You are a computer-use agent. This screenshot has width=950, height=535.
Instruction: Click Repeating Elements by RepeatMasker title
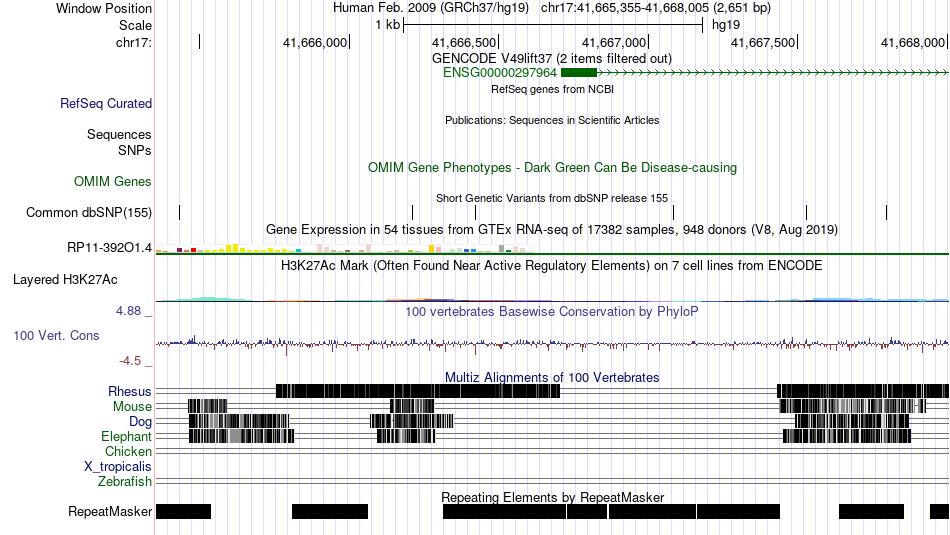(552, 497)
